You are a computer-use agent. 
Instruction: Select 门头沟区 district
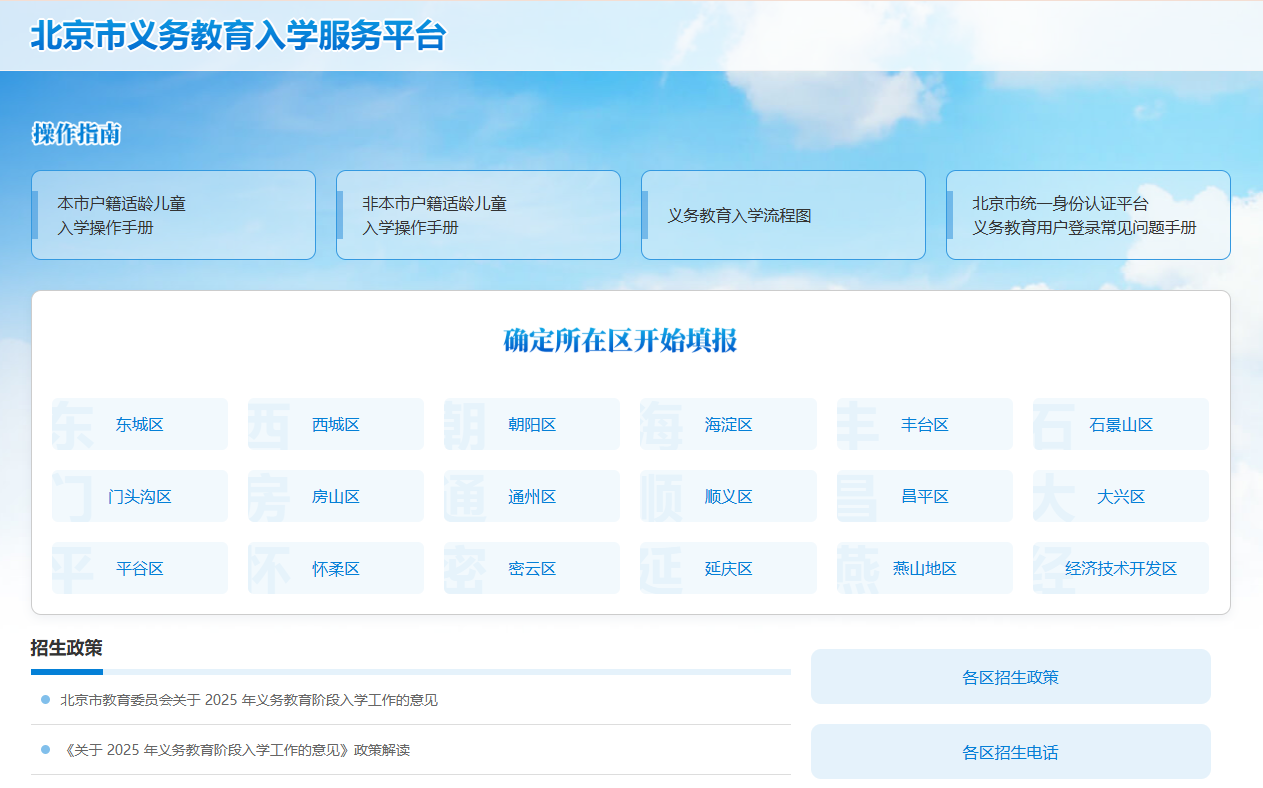[140, 497]
